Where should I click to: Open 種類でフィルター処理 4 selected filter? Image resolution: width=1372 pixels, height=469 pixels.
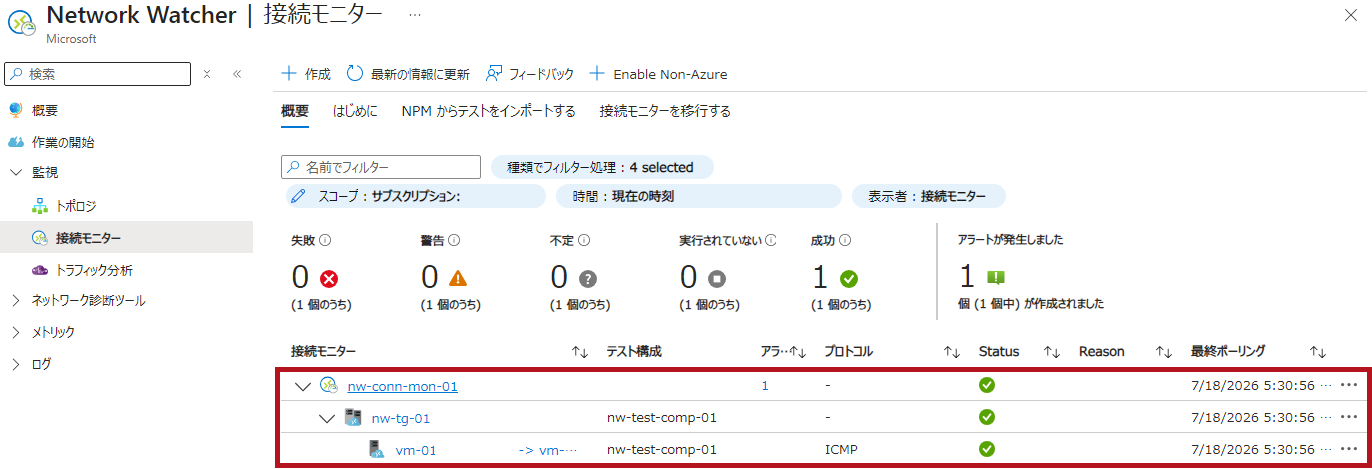click(x=602, y=167)
